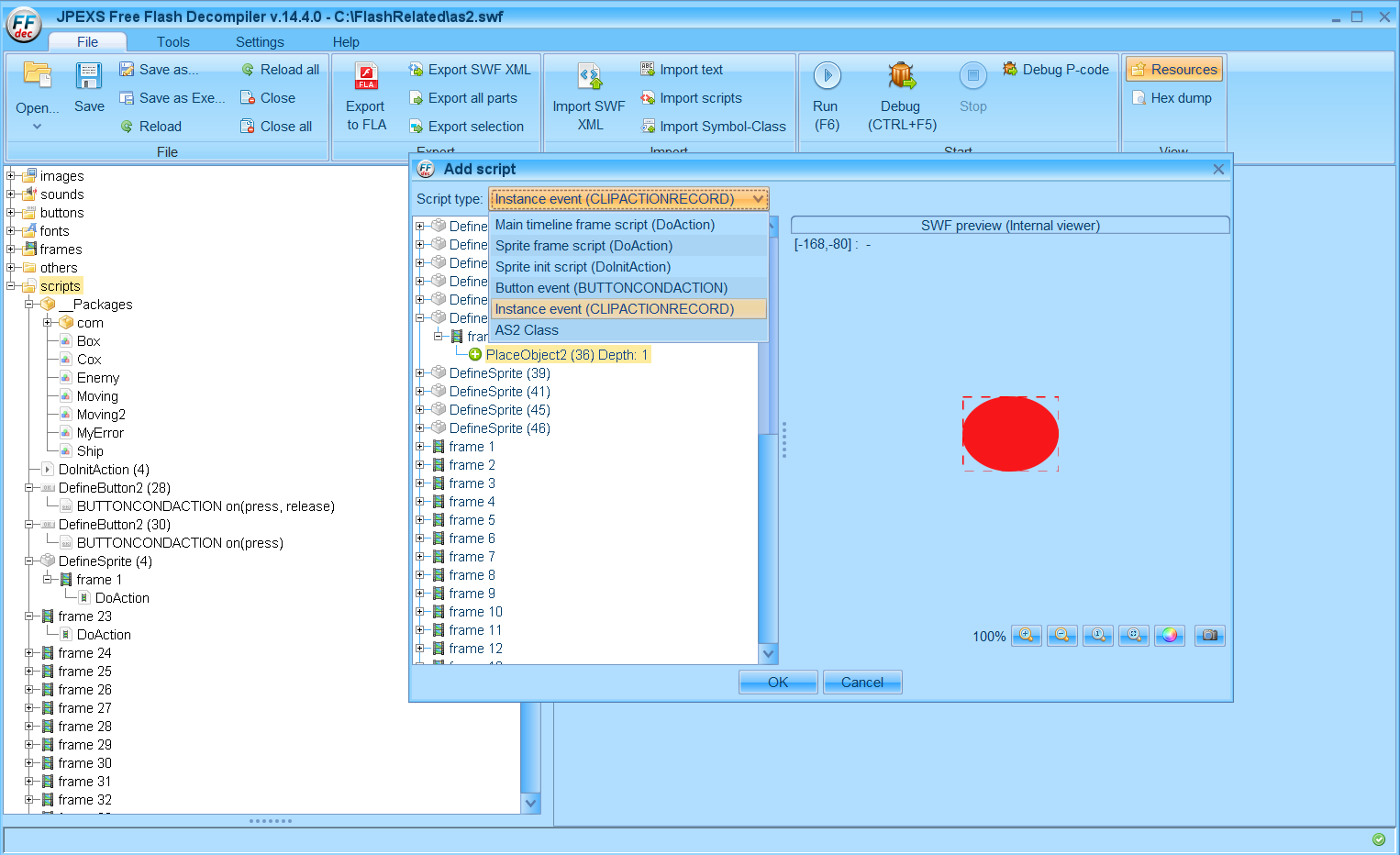This screenshot has width=1400, height=855.
Task: Click the zoom in icon under the preview
Action: (1027, 636)
